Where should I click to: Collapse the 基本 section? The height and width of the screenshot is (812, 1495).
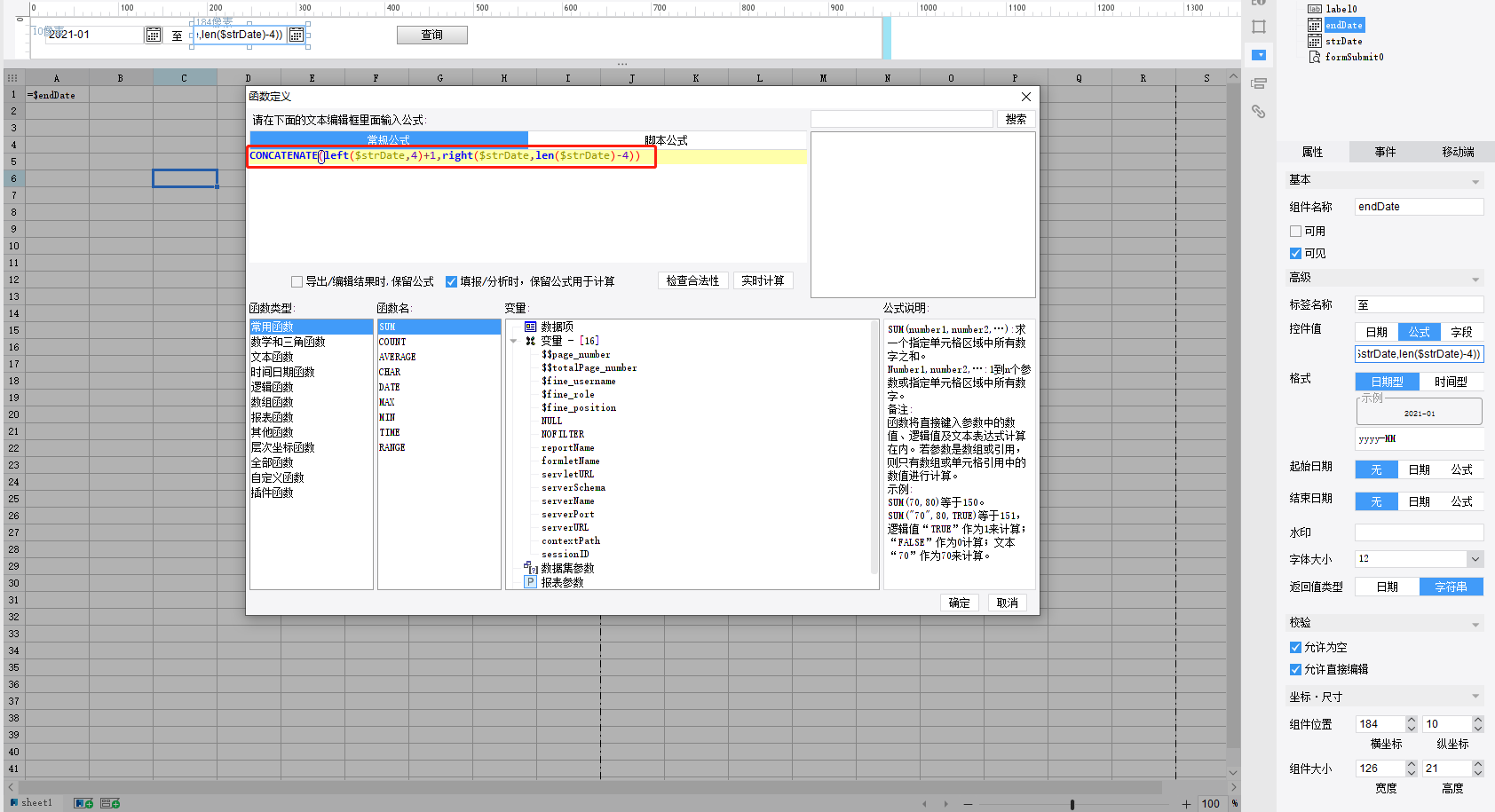[1475, 181]
